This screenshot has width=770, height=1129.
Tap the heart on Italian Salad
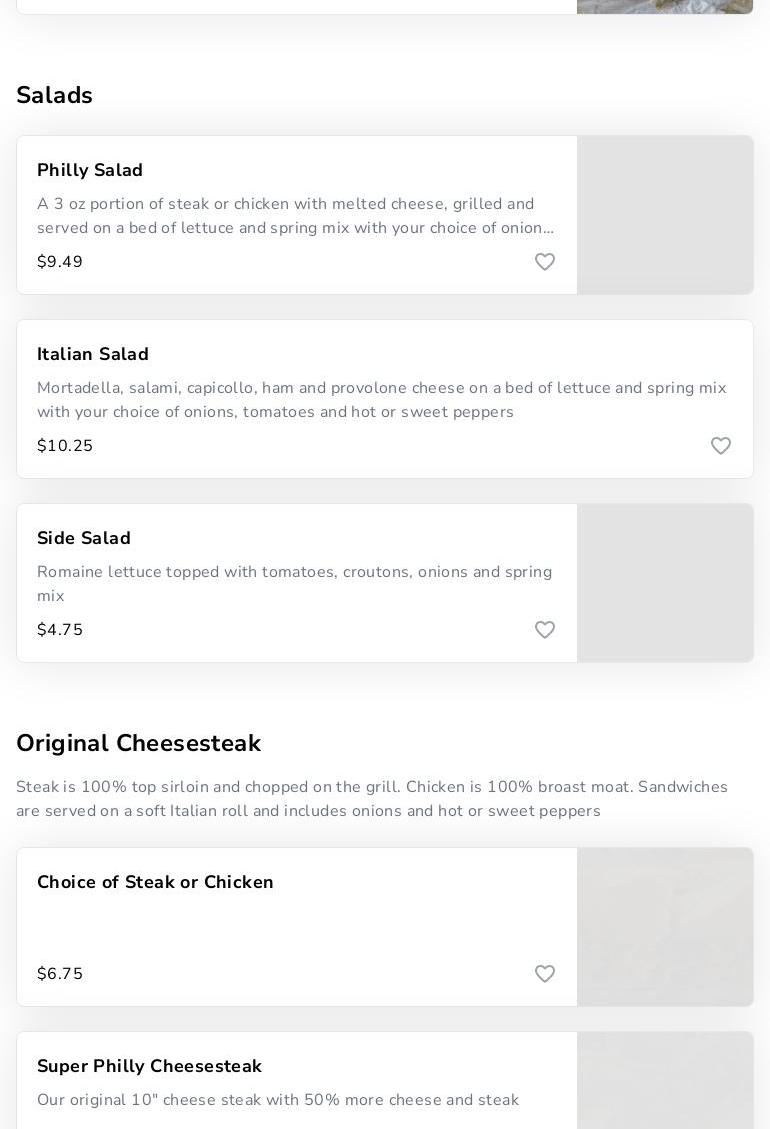point(721,446)
